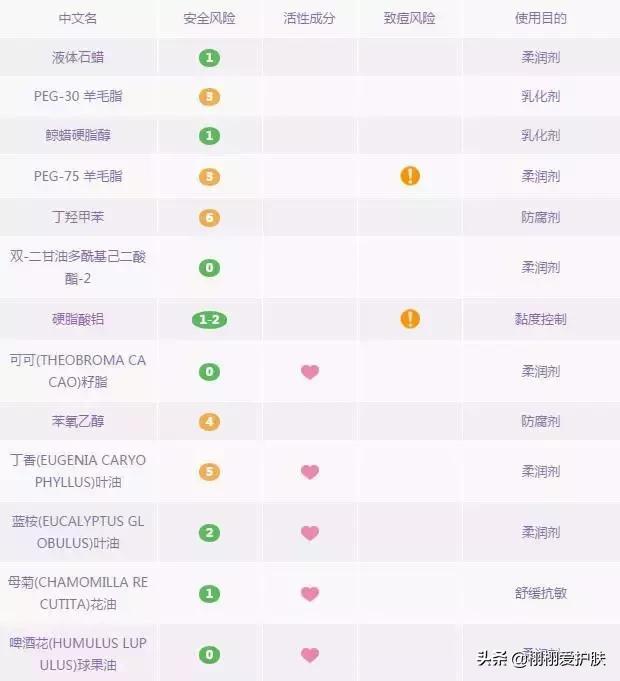Click the pink heart for 丁香叶油
The height and width of the screenshot is (681, 620).
click(x=310, y=472)
